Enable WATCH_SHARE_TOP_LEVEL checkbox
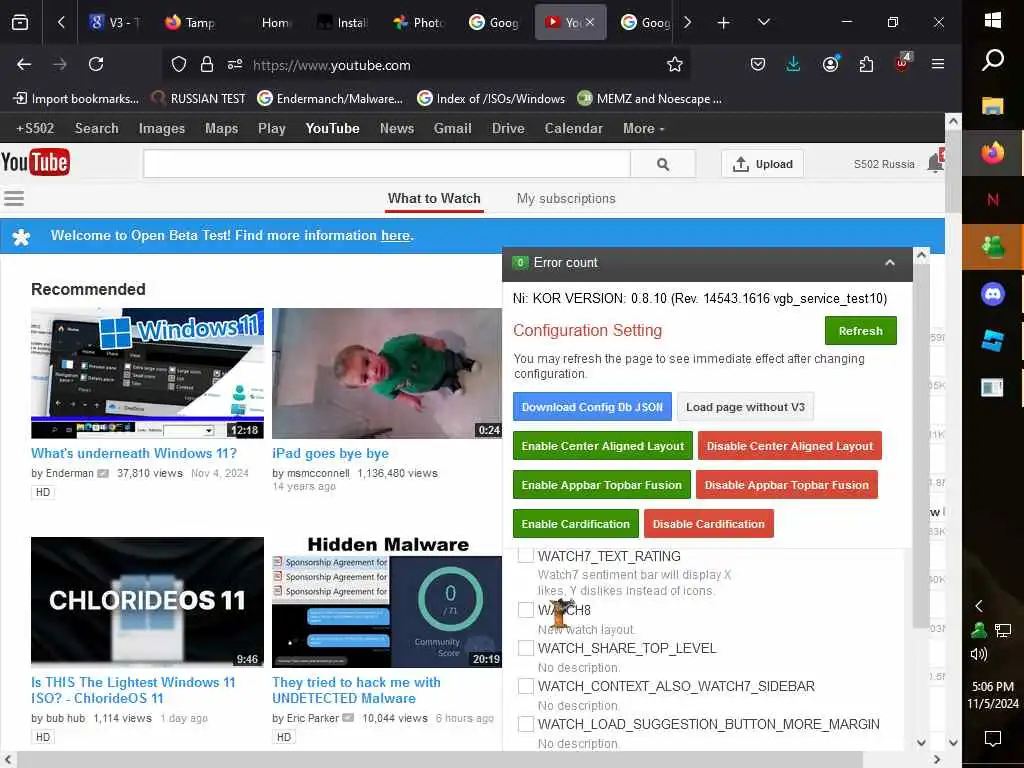 click(x=526, y=648)
